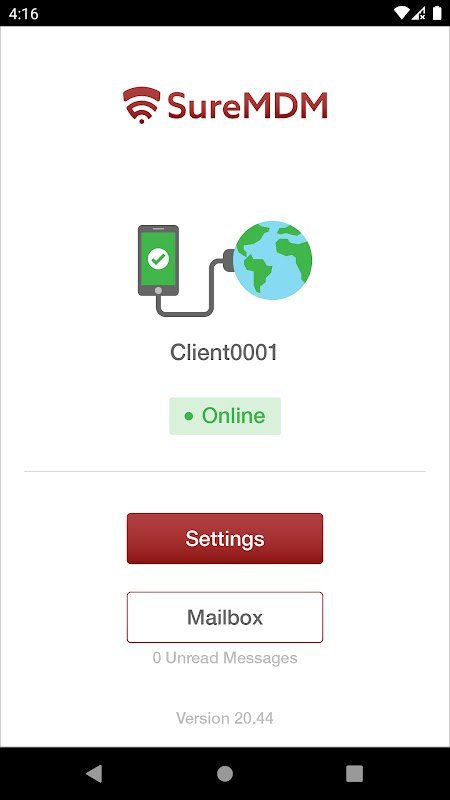Viewport: 450px width, 800px height.
Task: Open the Settings button
Action: 225,538
